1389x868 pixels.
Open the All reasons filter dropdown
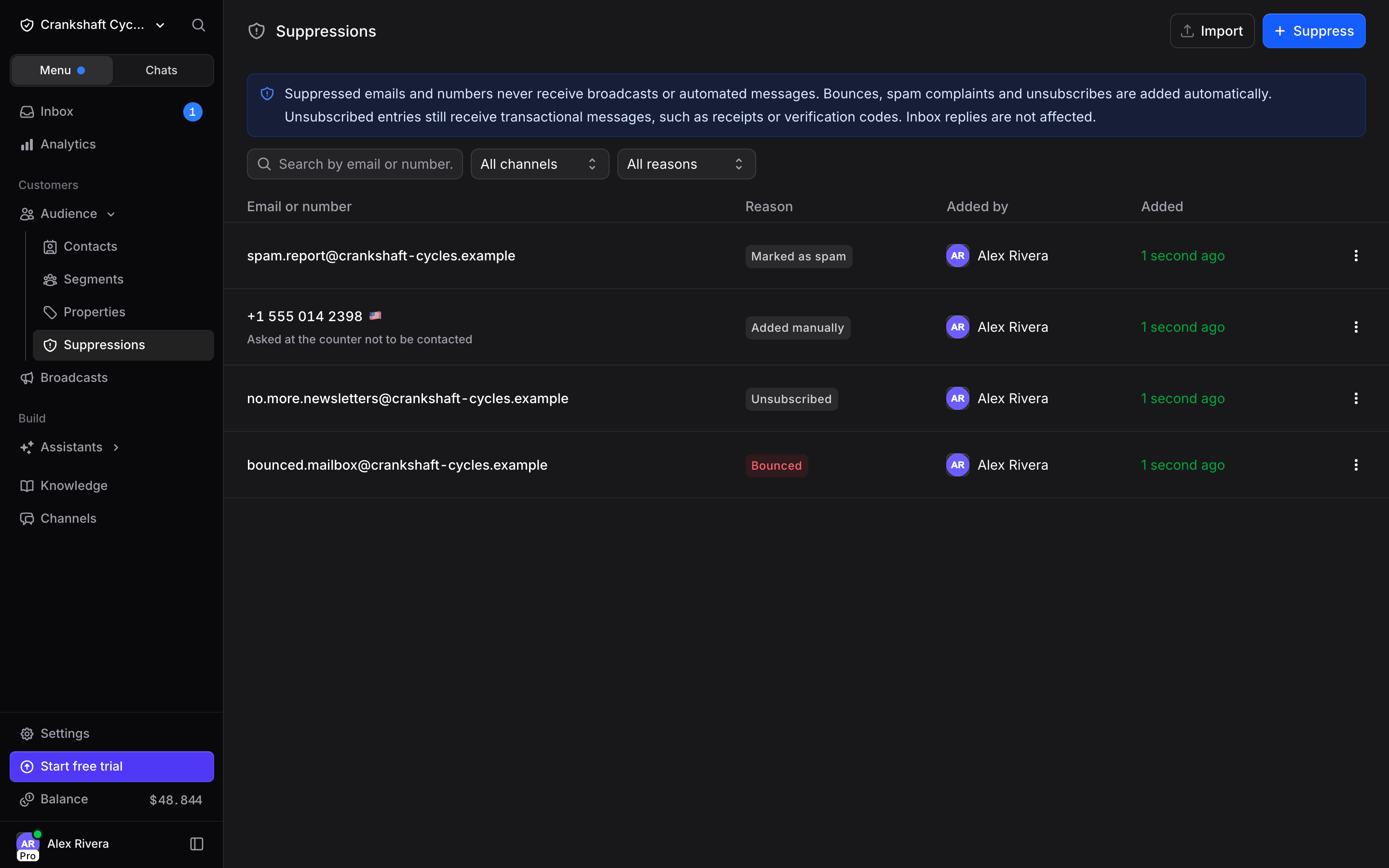click(686, 164)
